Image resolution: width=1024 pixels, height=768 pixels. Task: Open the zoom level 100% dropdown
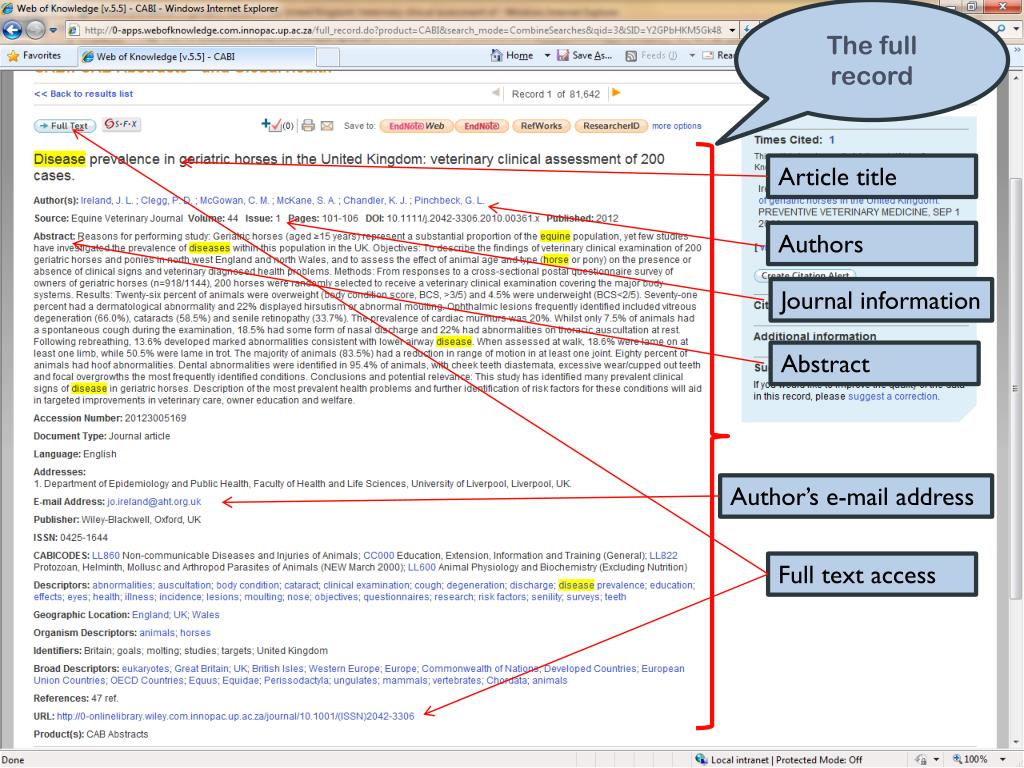[x=1001, y=760]
